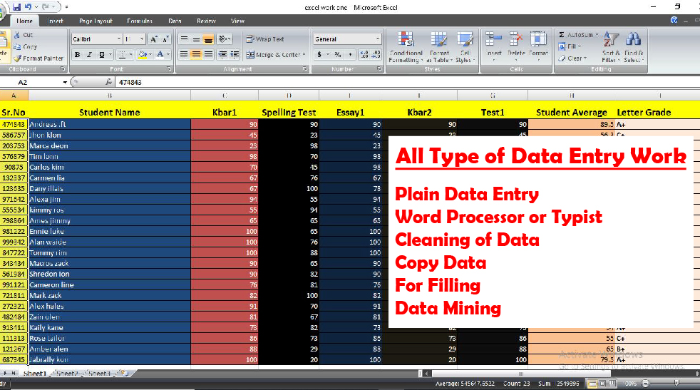The width and height of the screenshot is (700, 390).
Task: Open the font size dropdown
Action: tap(142, 39)
